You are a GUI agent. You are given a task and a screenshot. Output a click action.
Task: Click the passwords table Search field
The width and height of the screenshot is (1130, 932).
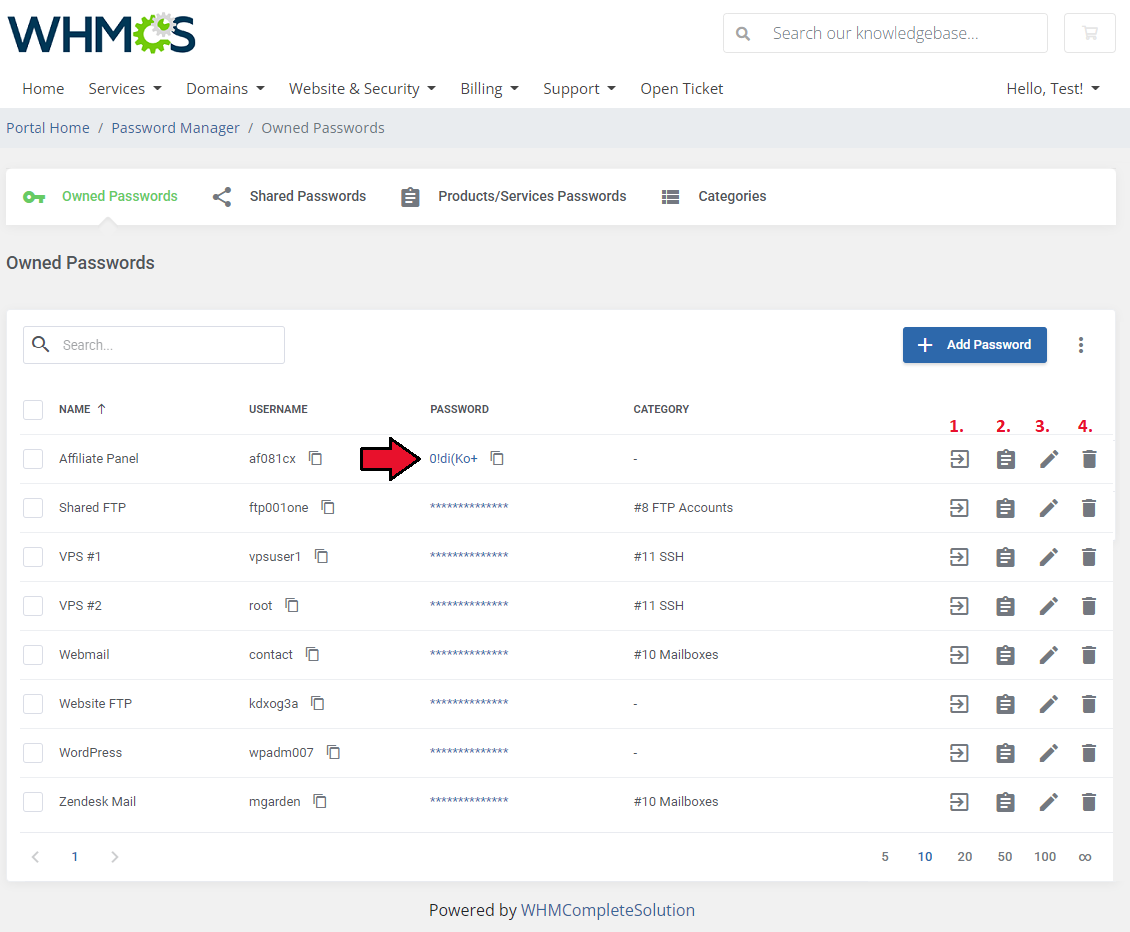(x=154, y=345)
